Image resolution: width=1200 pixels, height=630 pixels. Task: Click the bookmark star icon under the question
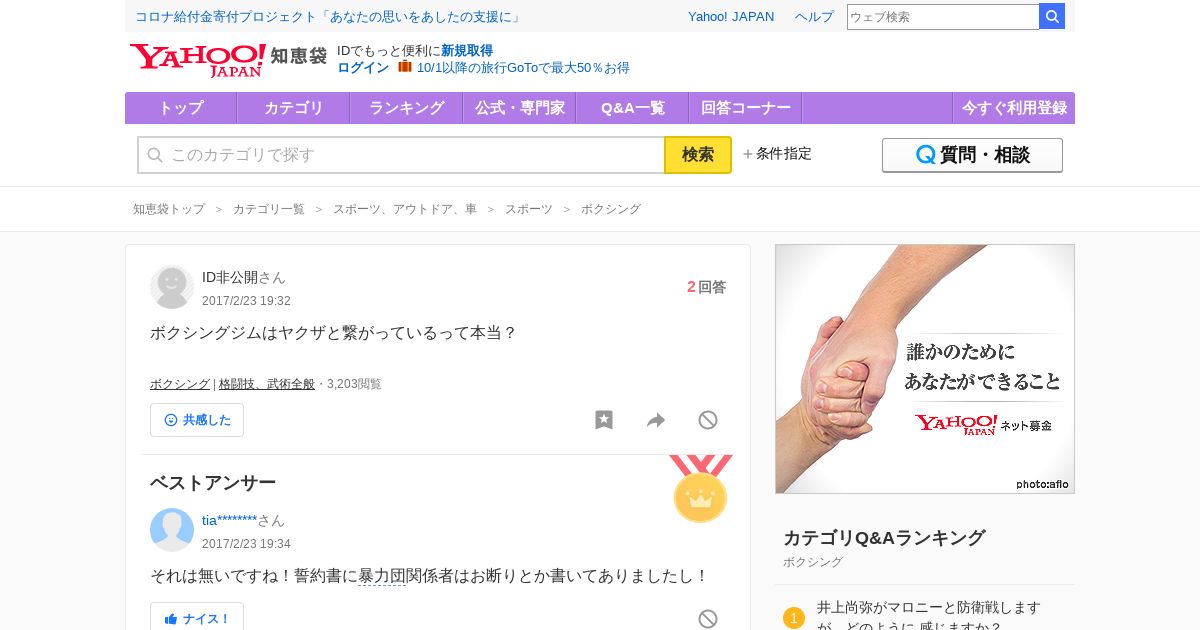604,420
